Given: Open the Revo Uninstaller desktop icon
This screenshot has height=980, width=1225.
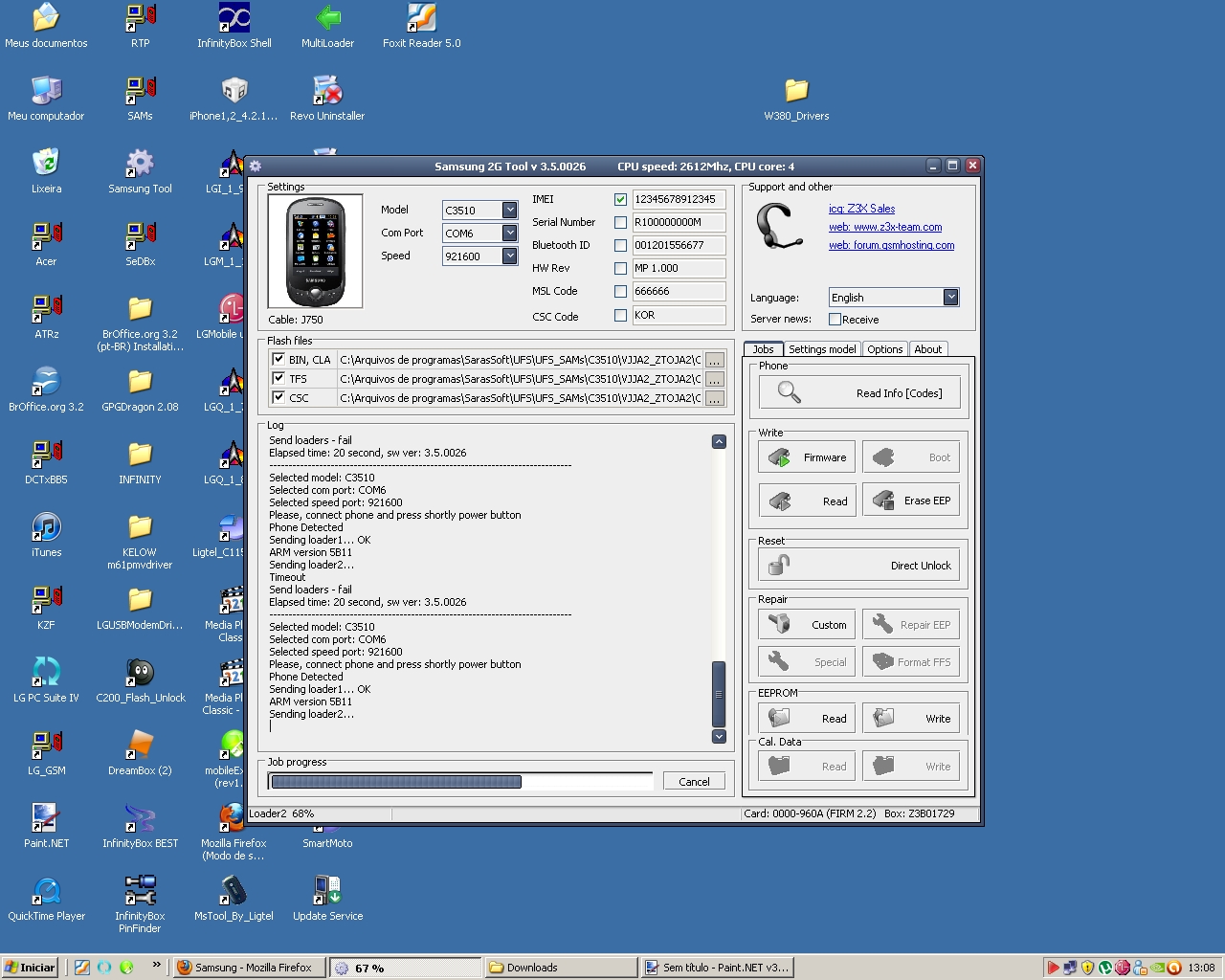Looking at the screenshot, I should coord(327,99).
